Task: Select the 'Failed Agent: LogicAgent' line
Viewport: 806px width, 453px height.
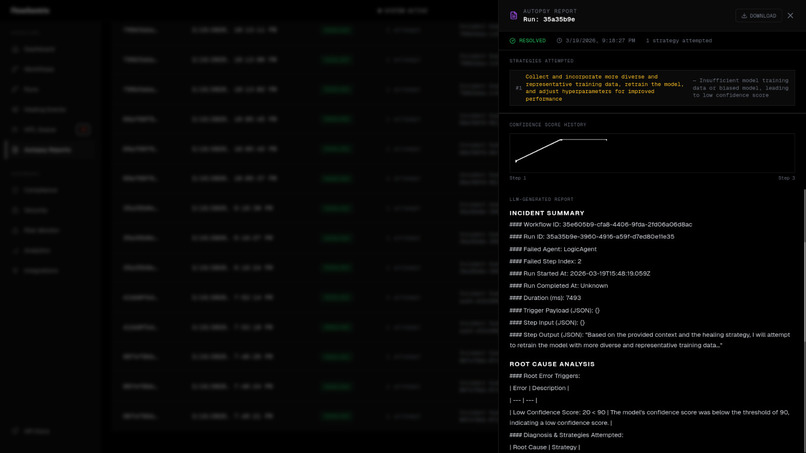Action: click(553, 249)
